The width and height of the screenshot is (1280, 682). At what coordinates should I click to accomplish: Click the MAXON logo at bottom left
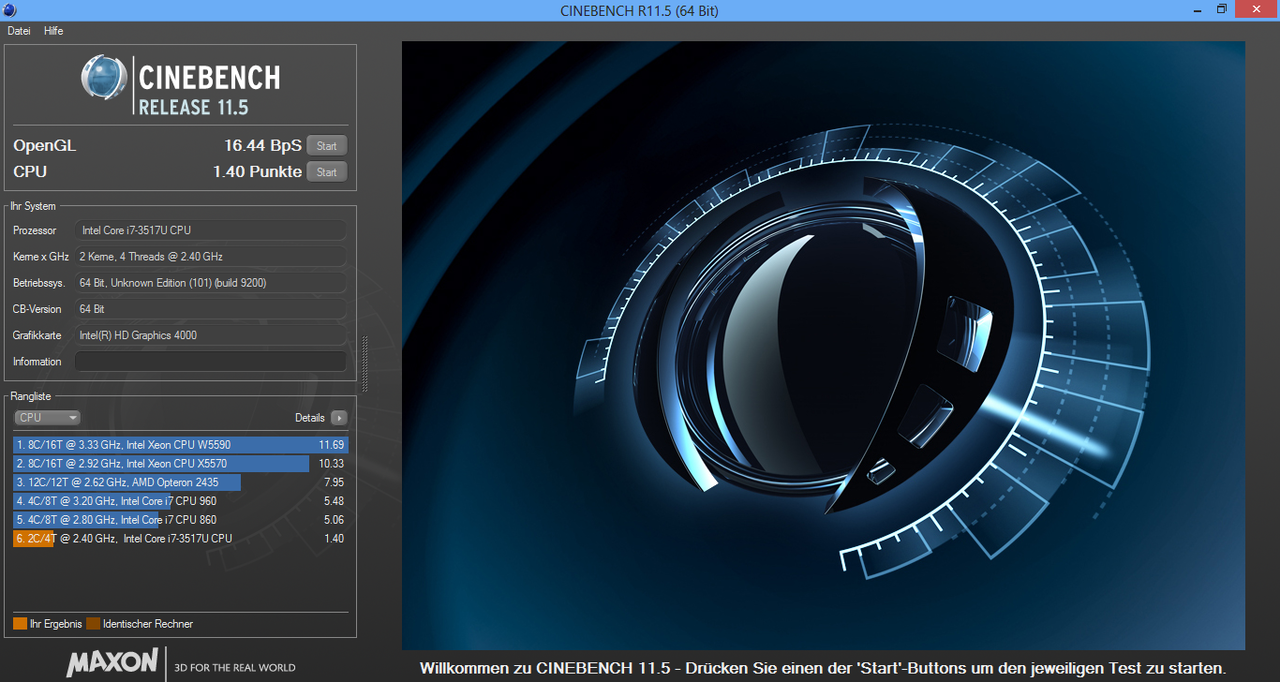tap(112, 662)
